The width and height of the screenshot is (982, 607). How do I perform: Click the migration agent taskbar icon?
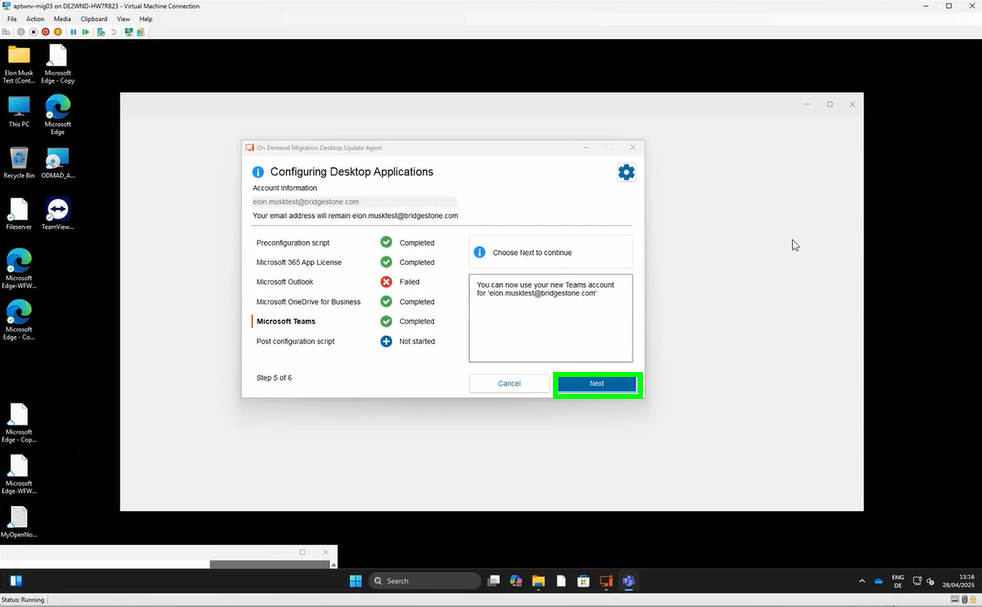click(606, 581)
